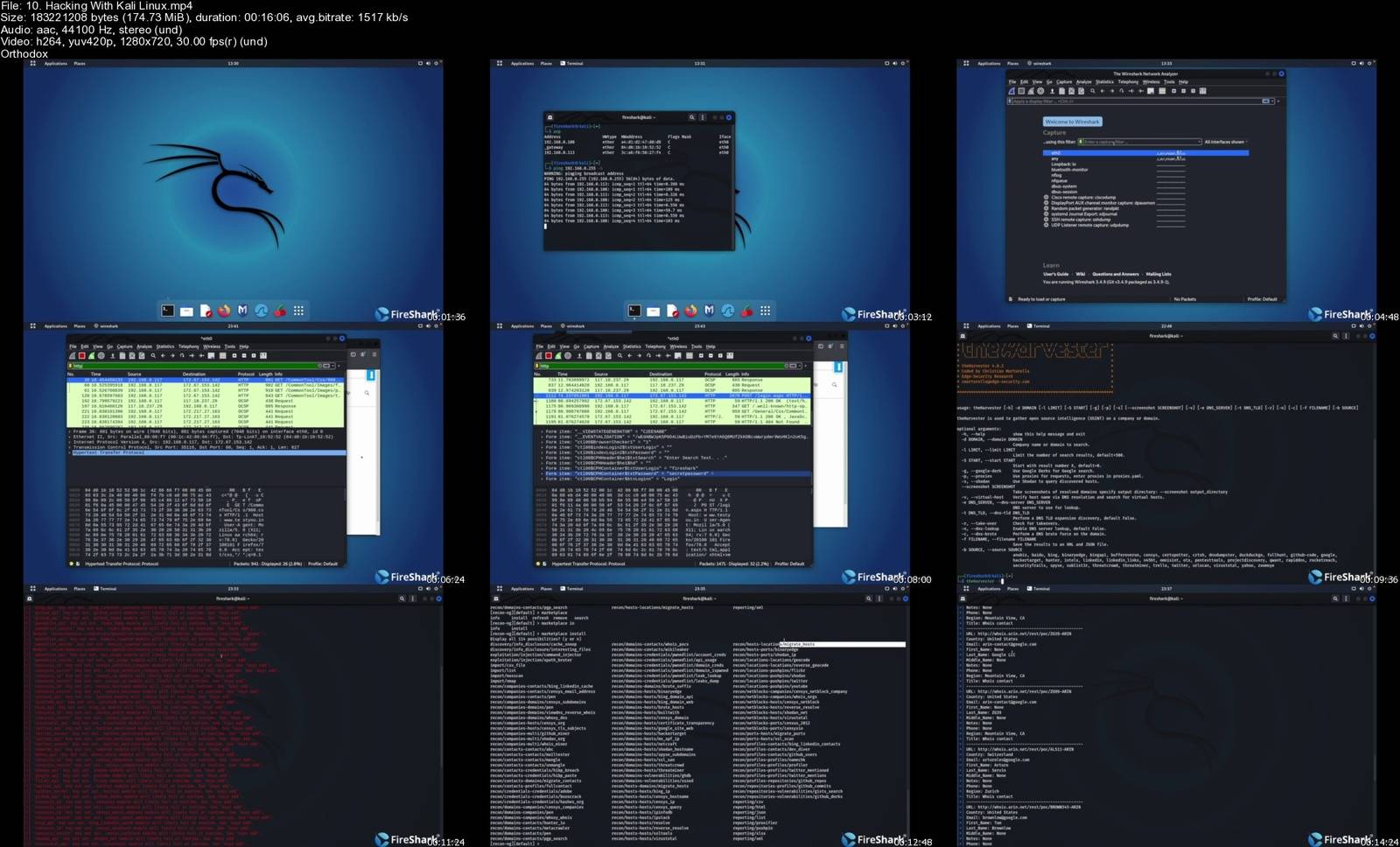This screenshot has height=847, width=1400.
Task: Select bluetooth-monitor interface row
Action: coord(1069,169)
